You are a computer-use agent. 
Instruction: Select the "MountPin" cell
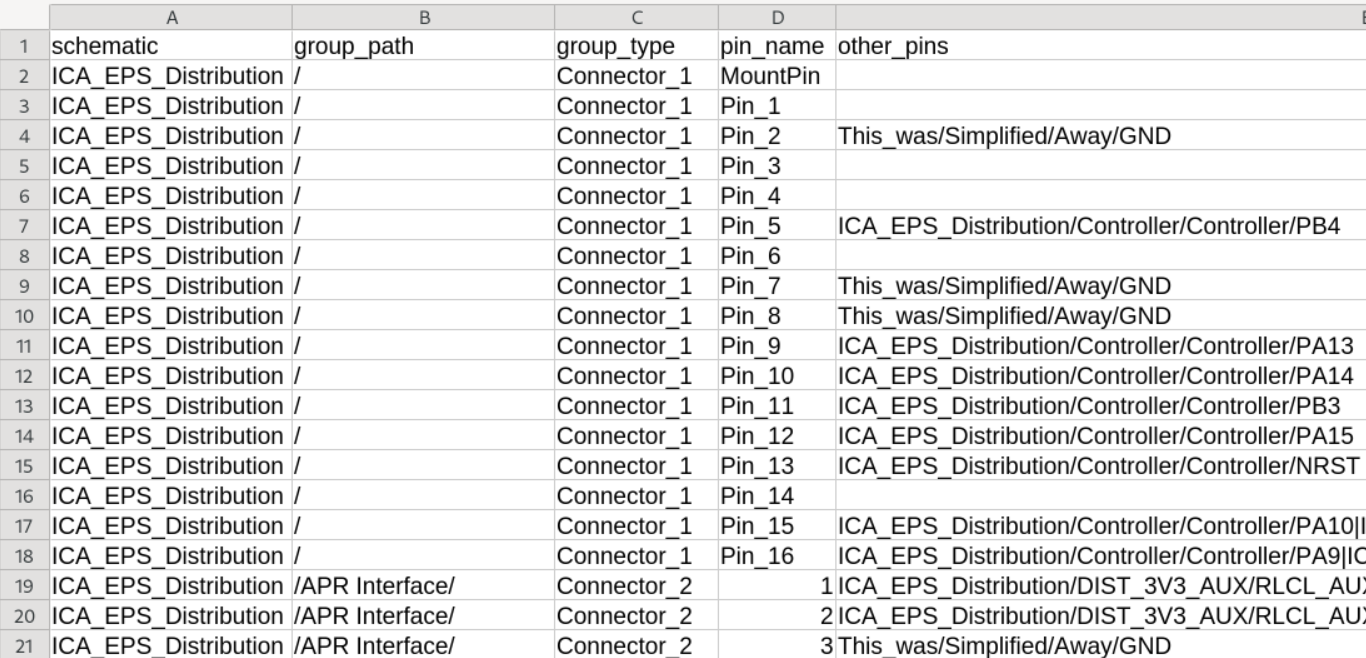point(777,76)
